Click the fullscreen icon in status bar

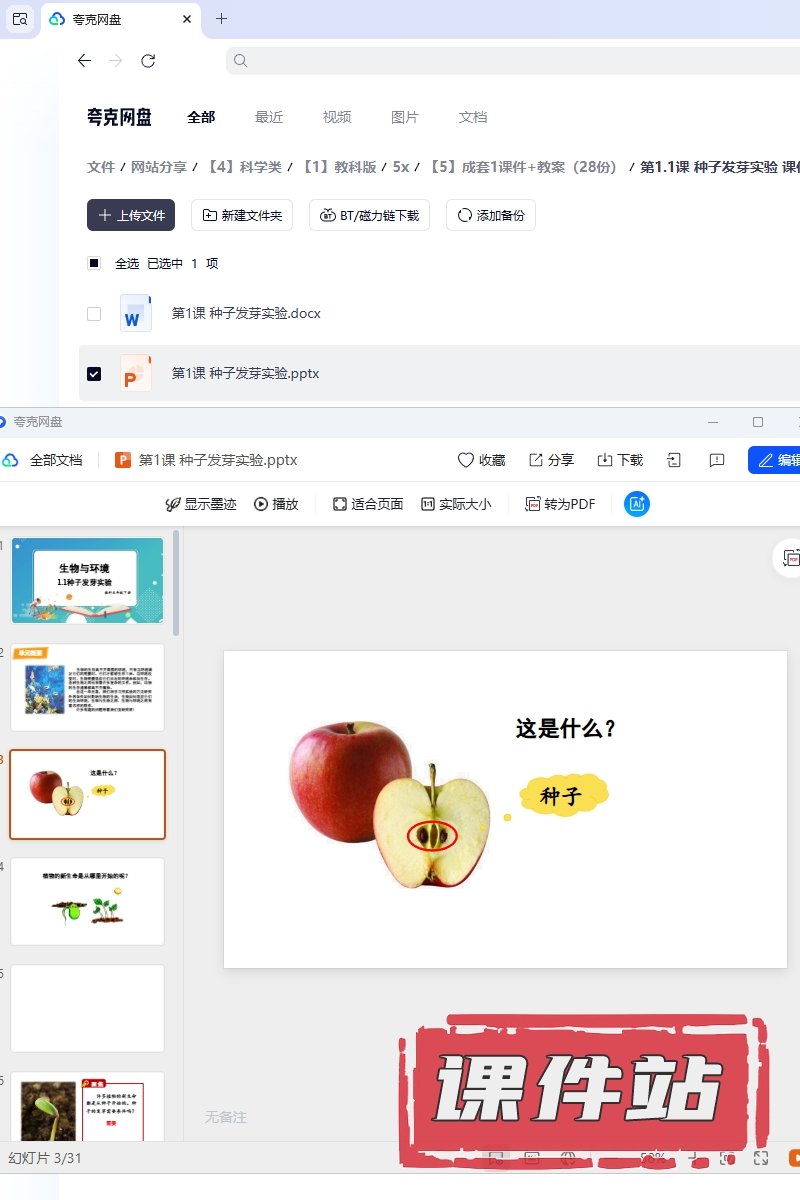coord(761,1158)
